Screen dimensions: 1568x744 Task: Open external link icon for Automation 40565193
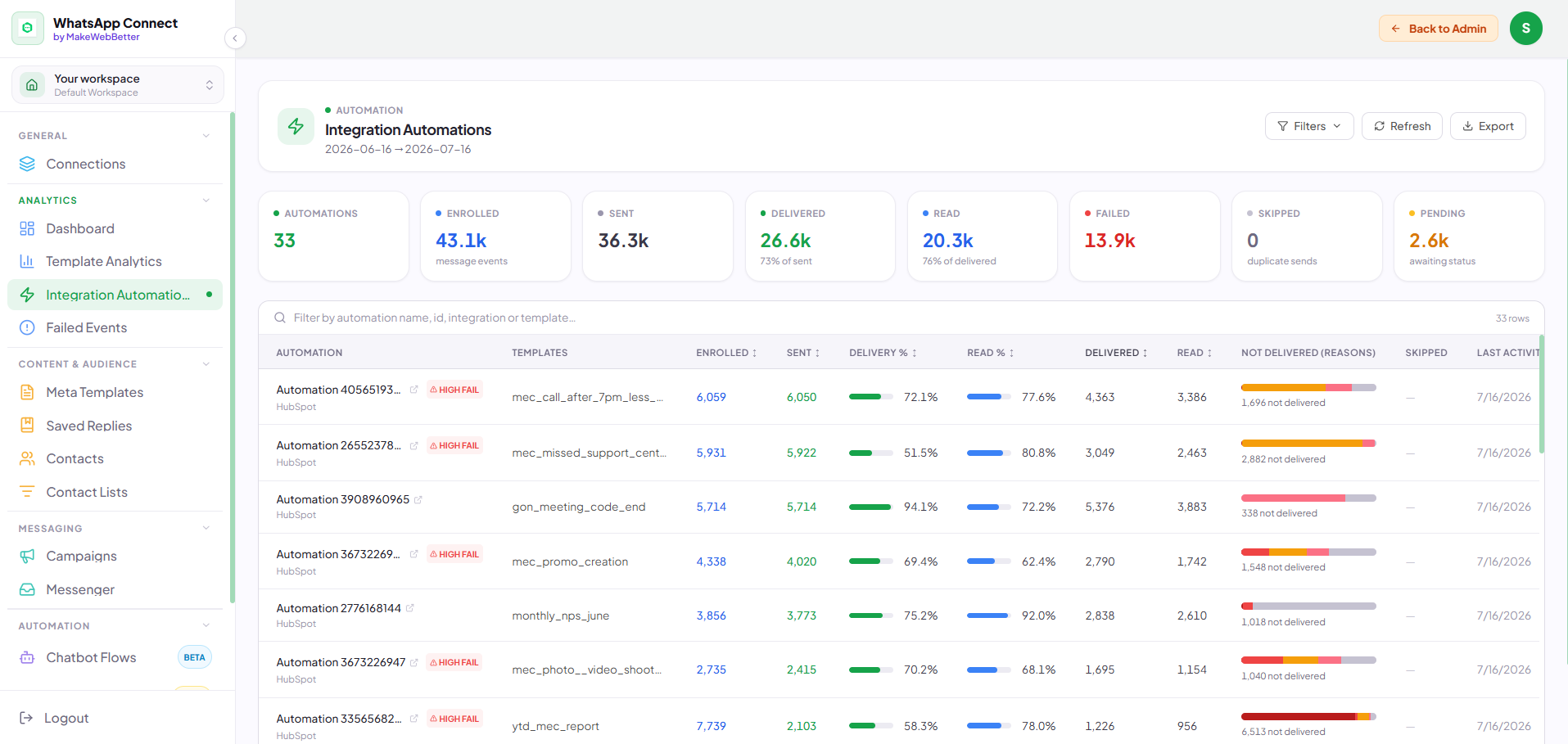(414, 390)
